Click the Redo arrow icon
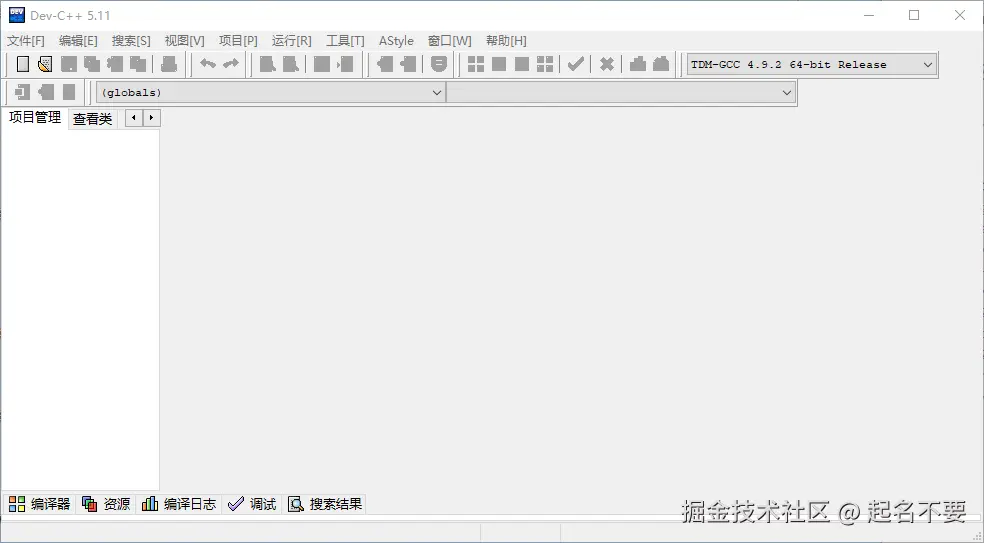This screenshot has width=984, height=543. [x=231, y=64]
